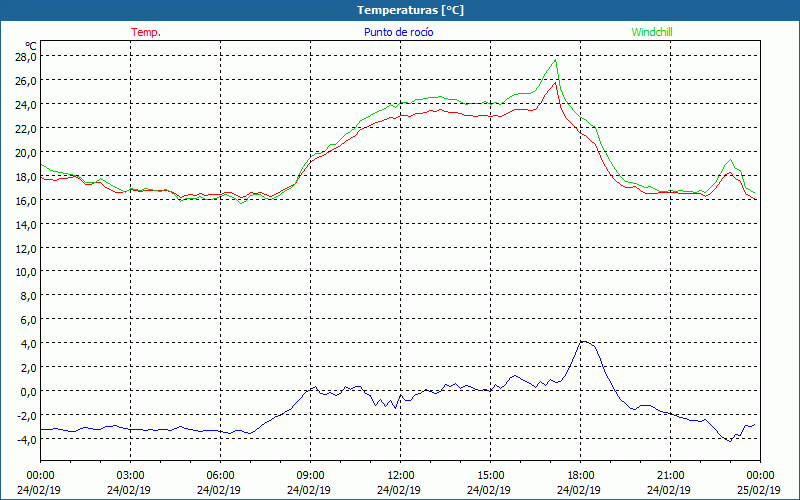Select the green 'Windchill' legend label
The image size is (800, 500).
pos(652,32)
